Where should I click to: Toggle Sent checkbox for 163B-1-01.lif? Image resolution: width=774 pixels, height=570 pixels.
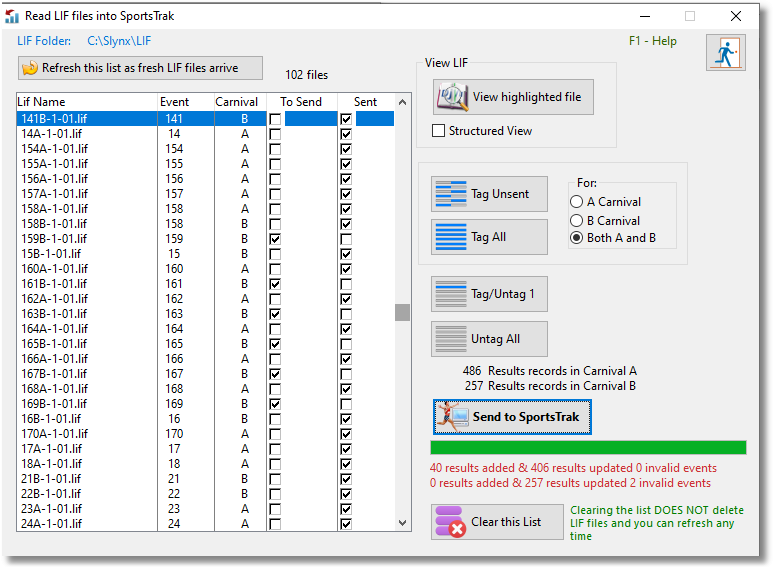346,314
